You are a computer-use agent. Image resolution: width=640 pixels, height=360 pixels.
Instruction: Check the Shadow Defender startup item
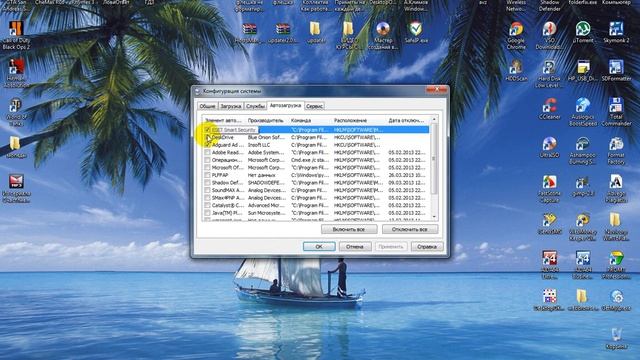207,182
